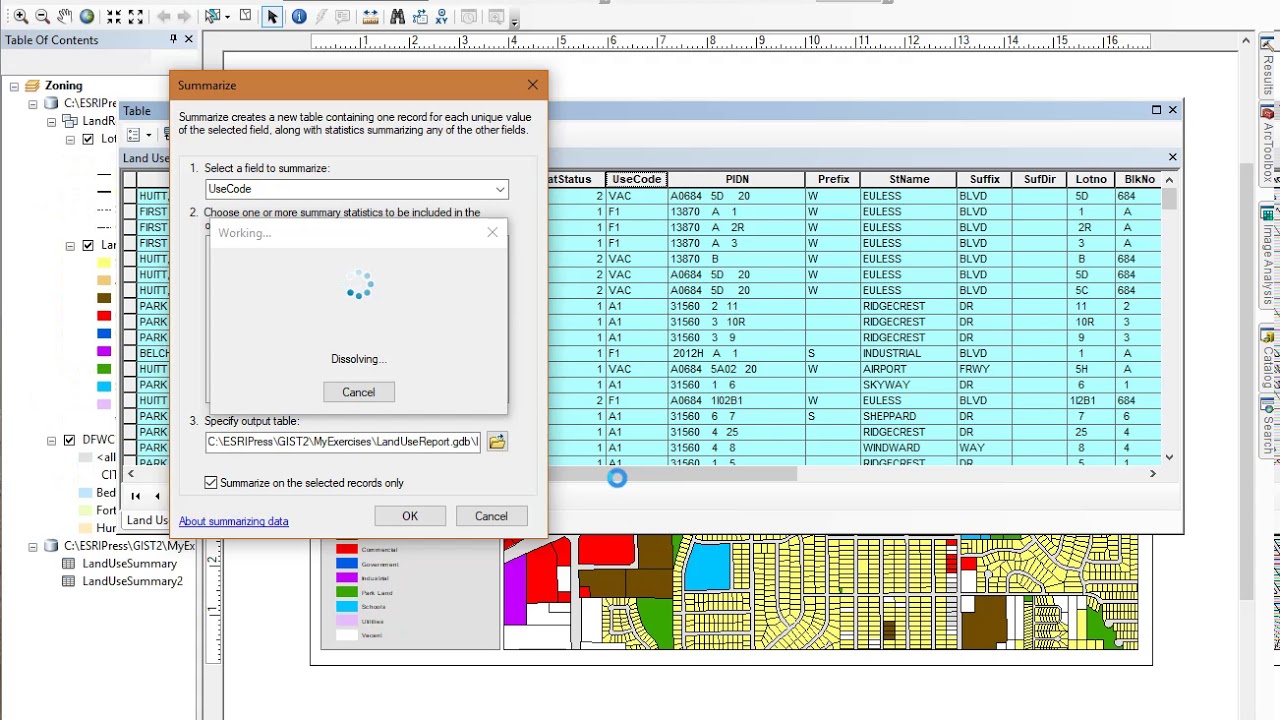Image resolution: width=1280 pixels, height=720 pixels.
Task: Open the Find binoculars tool
Action: click(397, 17)
